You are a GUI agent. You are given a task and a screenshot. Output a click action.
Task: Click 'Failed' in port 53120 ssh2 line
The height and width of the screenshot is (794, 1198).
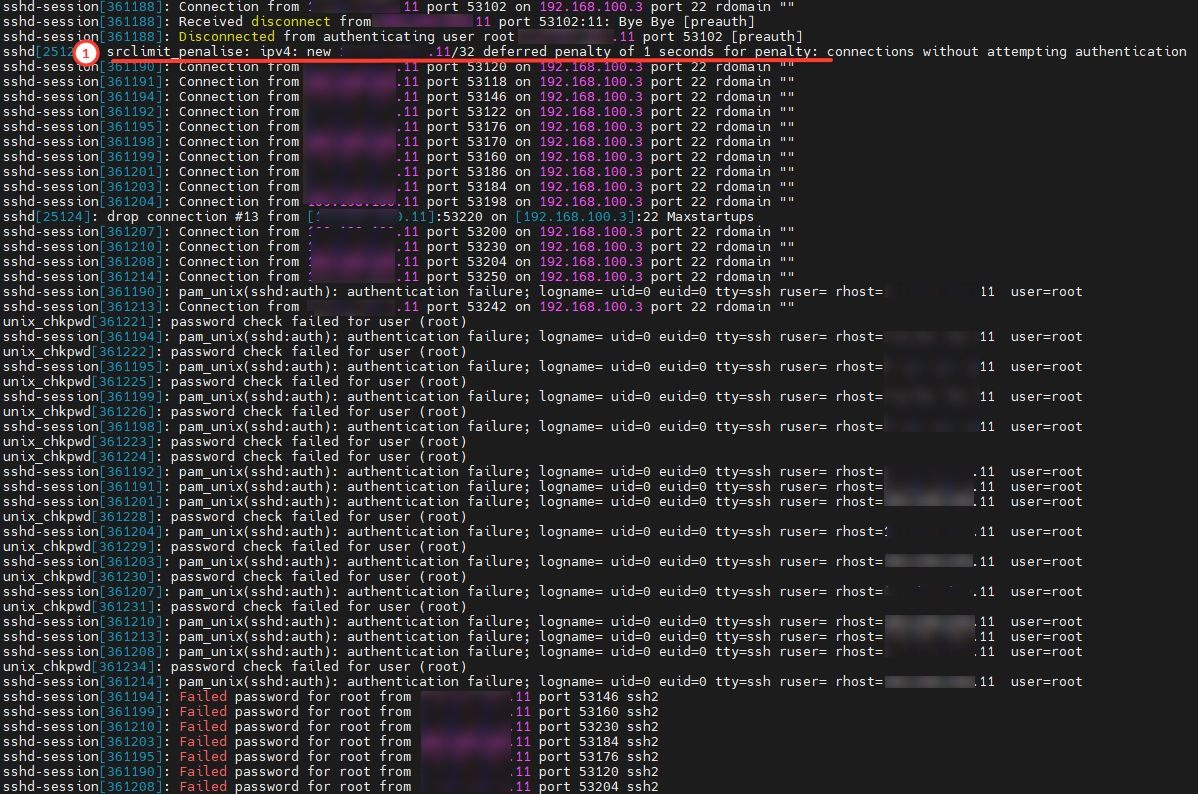pyautogui.click(x=202, y=771)
